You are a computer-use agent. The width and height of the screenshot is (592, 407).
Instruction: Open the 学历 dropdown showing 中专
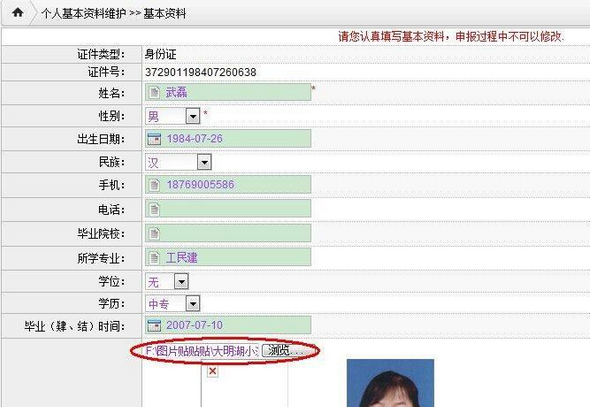click(173, 304)
